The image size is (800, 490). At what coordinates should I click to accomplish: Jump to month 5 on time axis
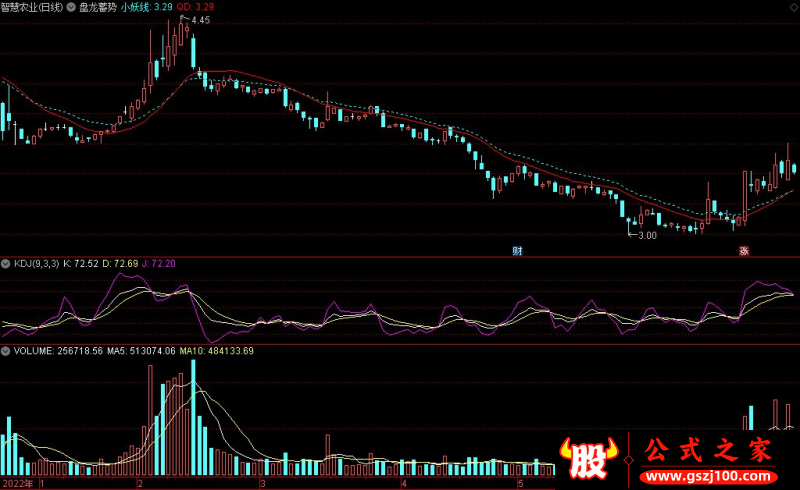[520, 483]
